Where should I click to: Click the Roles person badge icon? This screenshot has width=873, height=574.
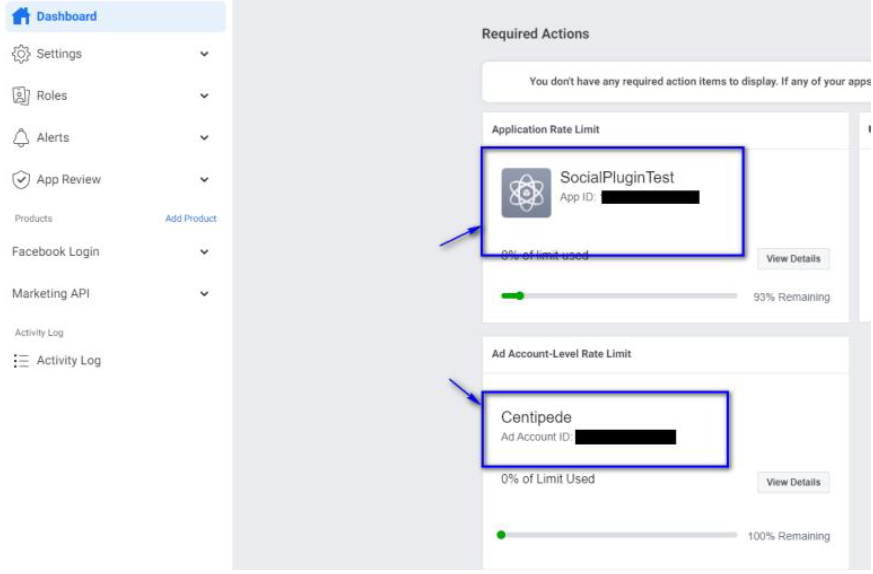click(21, 96)
